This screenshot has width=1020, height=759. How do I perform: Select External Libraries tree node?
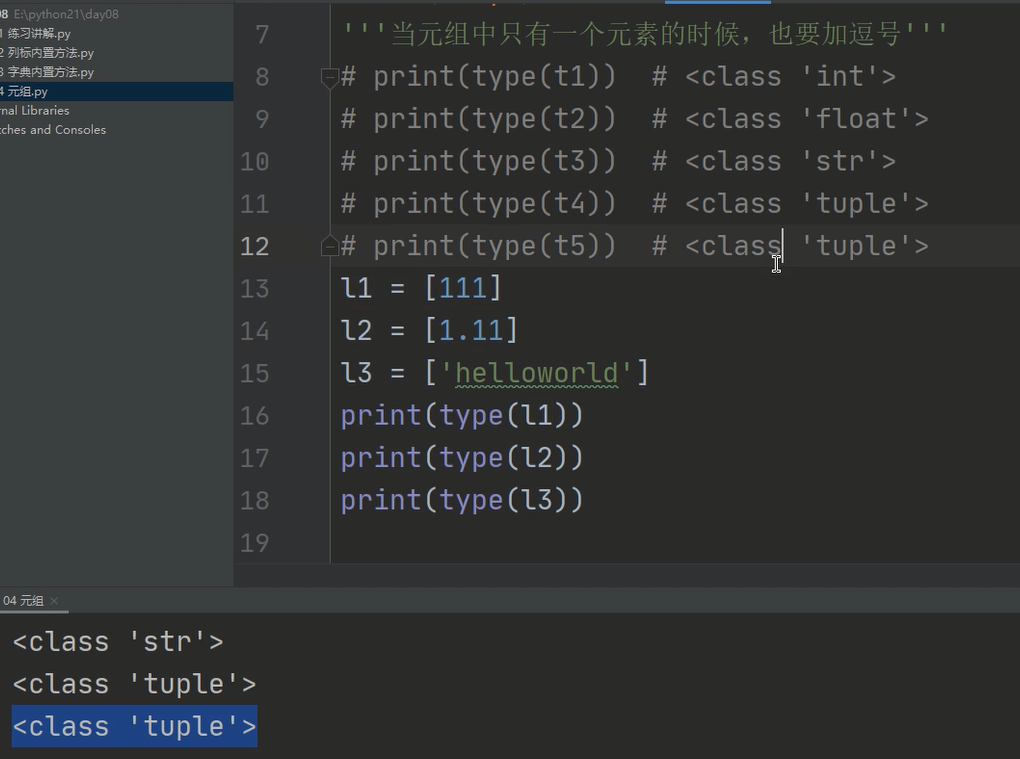34,111
